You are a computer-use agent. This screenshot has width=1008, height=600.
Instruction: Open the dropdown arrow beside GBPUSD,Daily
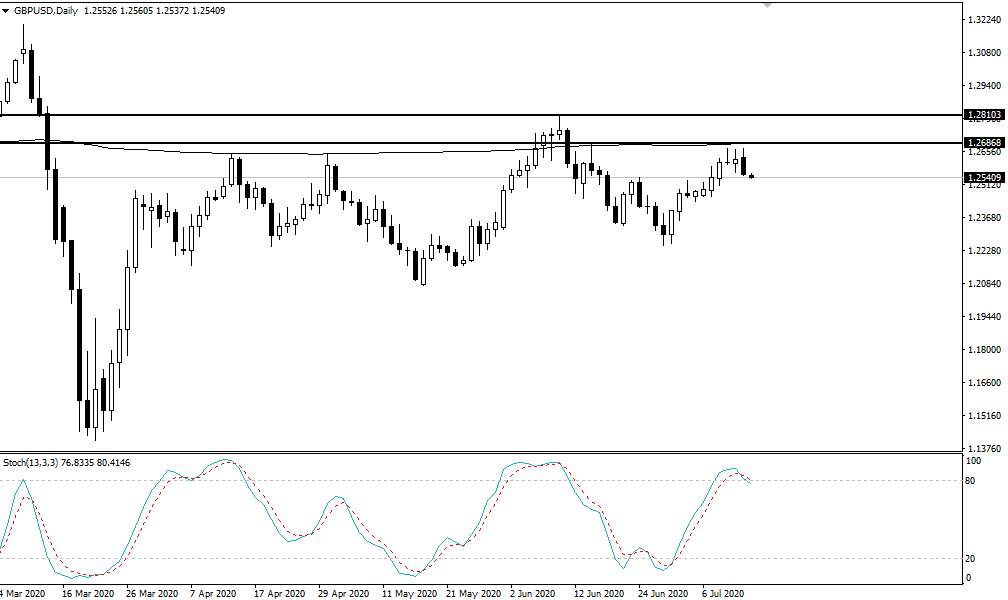[x=6, y=11]
